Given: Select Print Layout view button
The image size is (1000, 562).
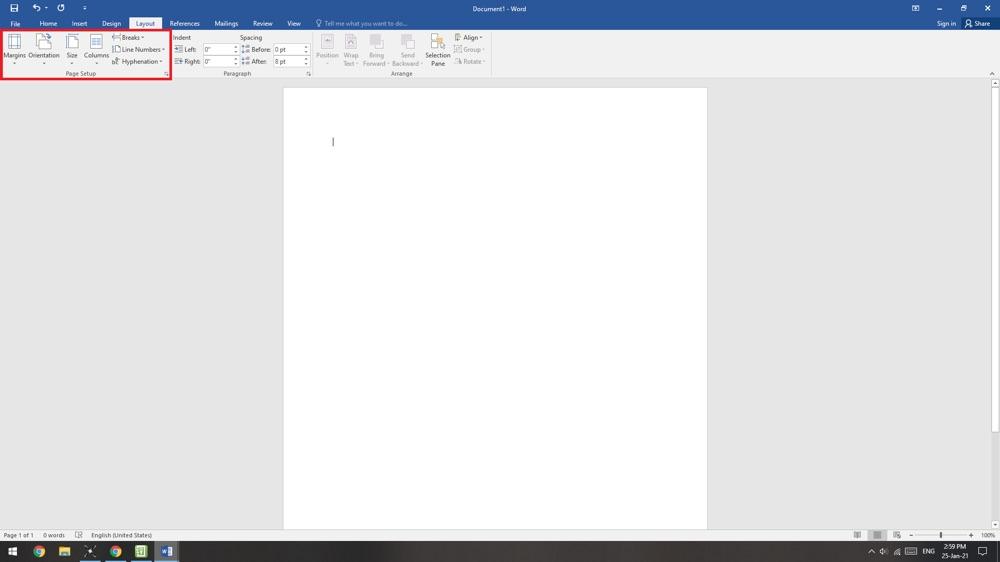Looking at the screenshot, I should click(877, 535).
